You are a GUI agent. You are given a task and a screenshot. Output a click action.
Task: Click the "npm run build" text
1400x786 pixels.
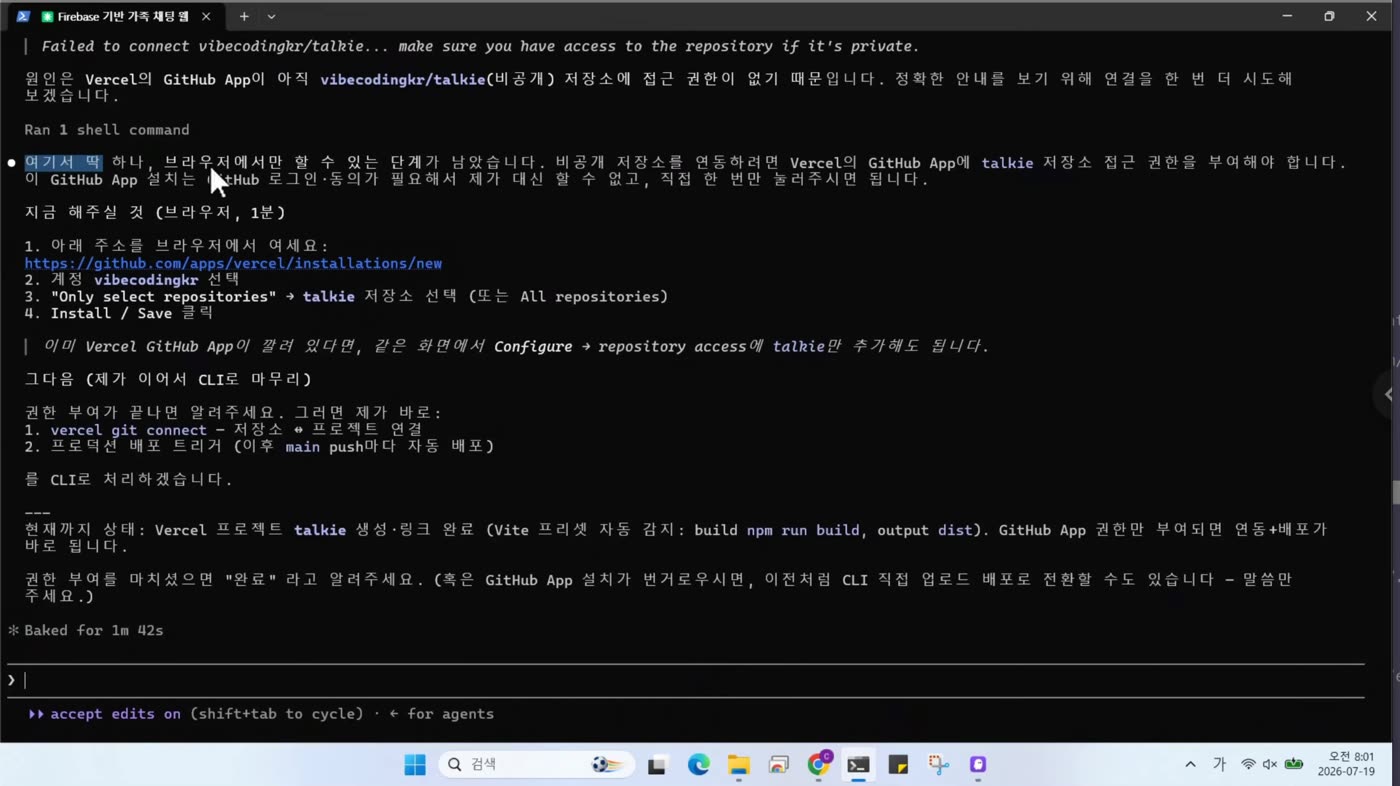803,531
